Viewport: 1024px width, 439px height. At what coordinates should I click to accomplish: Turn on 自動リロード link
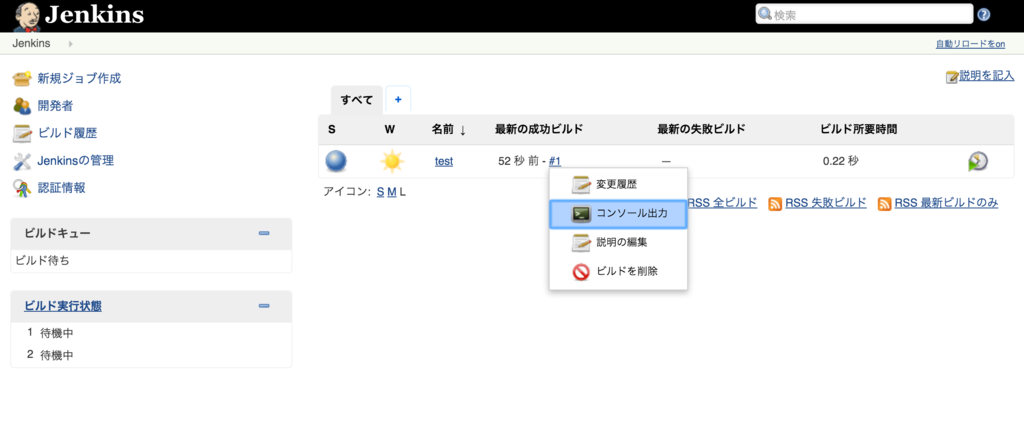click(x=970, y=44)
